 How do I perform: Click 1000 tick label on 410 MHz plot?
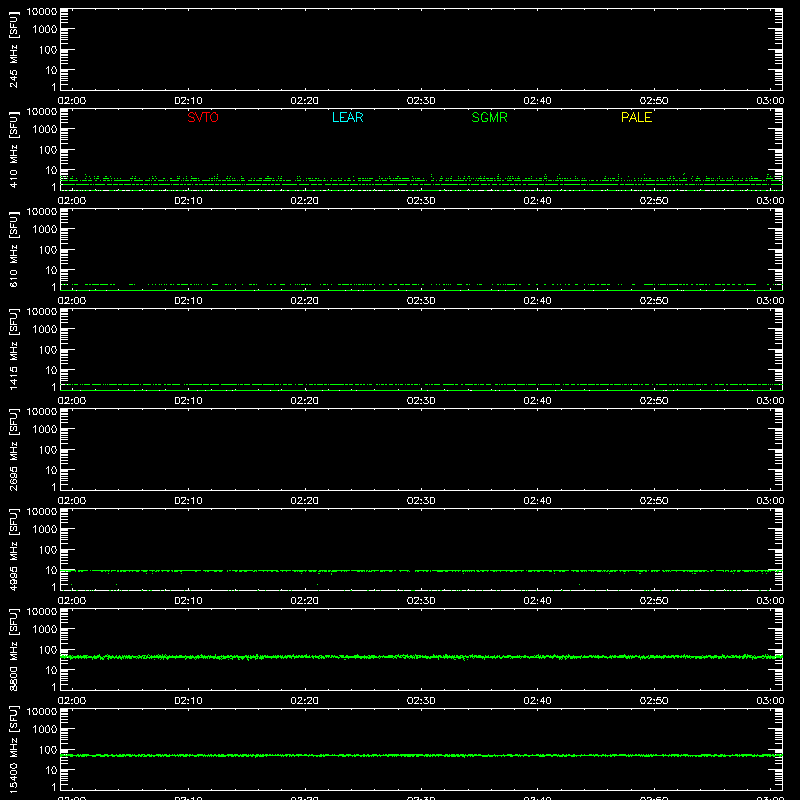45,130
